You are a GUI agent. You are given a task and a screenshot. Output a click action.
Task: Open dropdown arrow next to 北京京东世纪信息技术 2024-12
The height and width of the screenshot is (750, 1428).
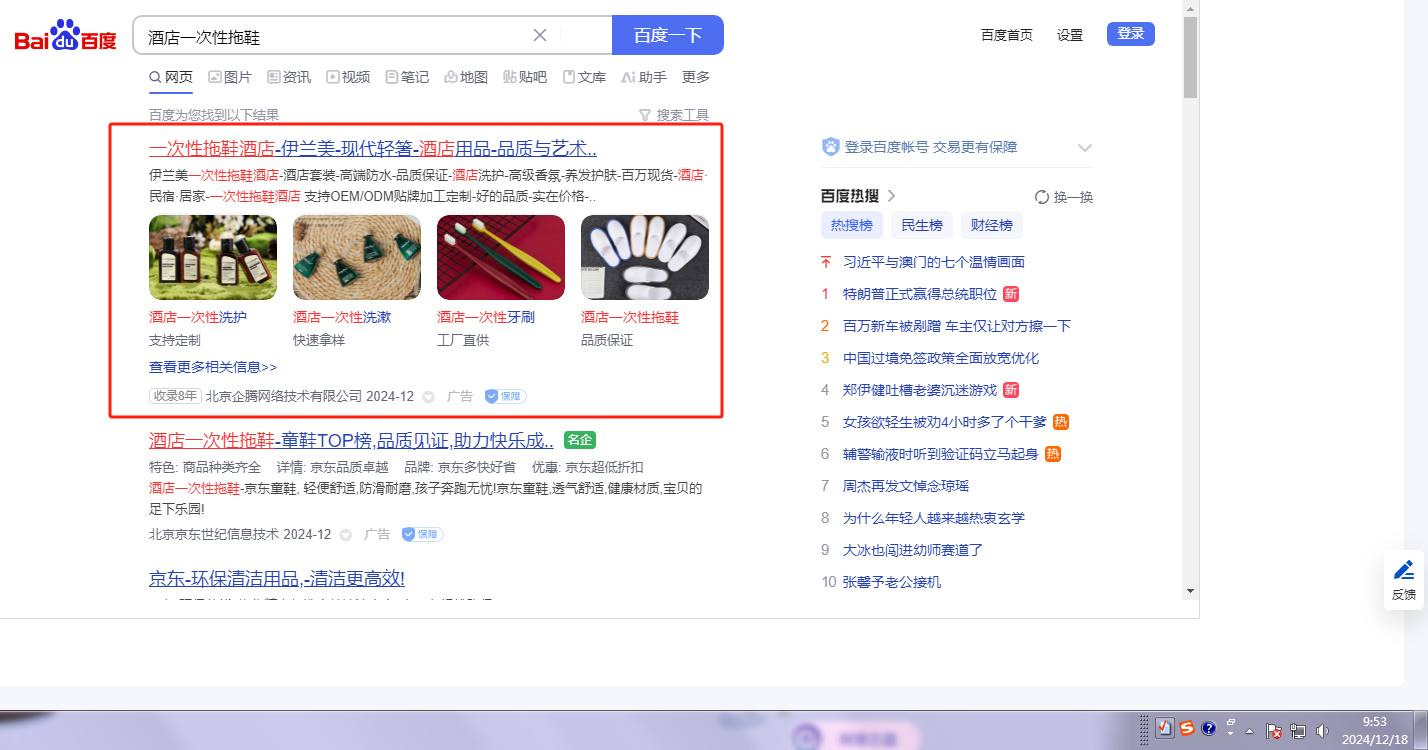(346, 535)
